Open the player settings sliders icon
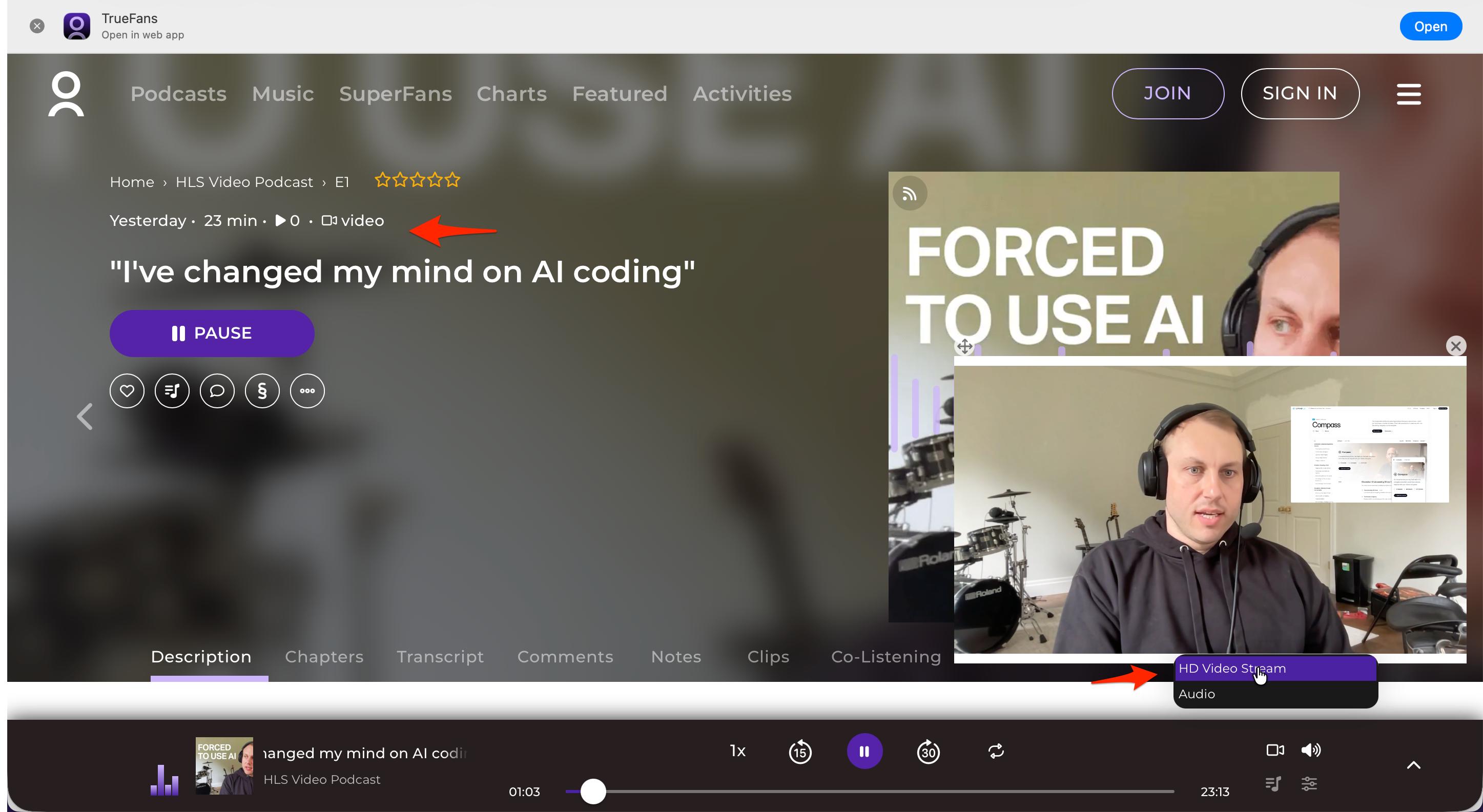This screenshot has width=1483, height=812. tap(1309, 784)
